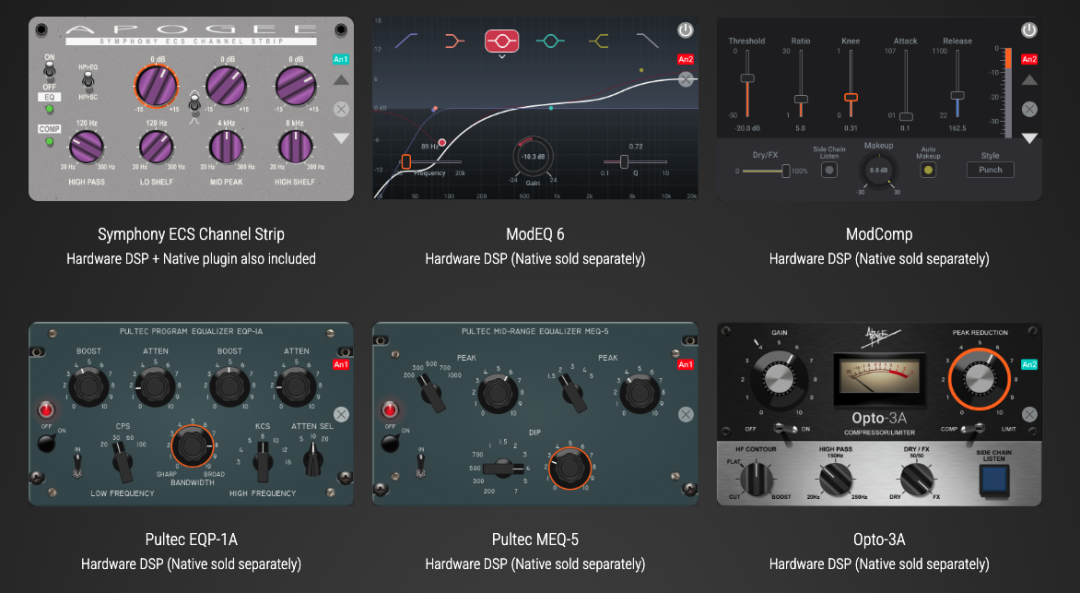Click the HF Contour knob on Opto-3A
1080x593 pixels.
pyautogui.click(x=756, y=477)
